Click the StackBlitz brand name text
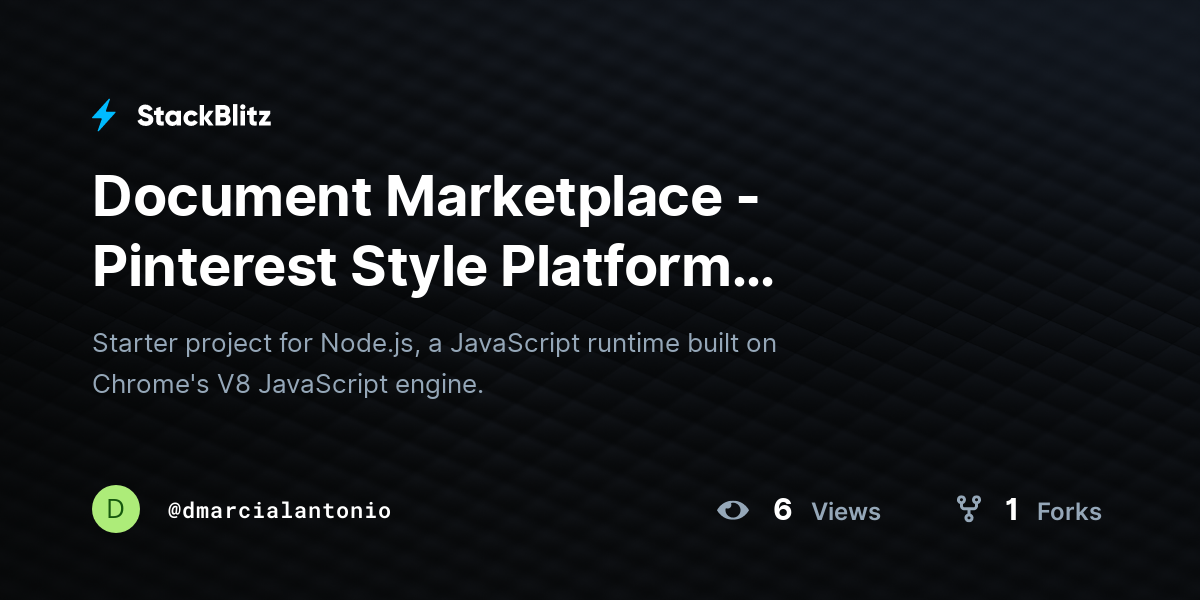This screenshot has width=1200, height=600. 204,116
